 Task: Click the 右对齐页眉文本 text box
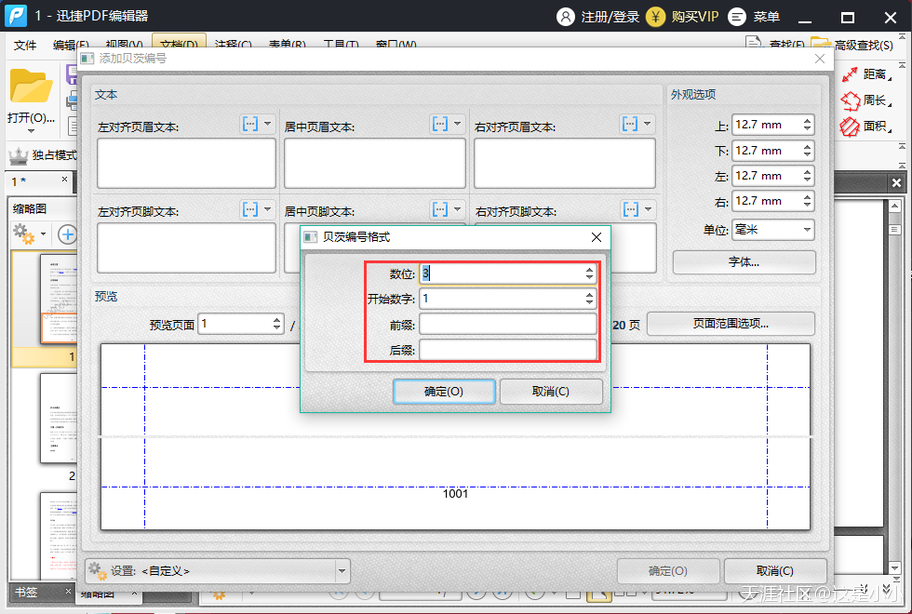(x=564, y=163)
